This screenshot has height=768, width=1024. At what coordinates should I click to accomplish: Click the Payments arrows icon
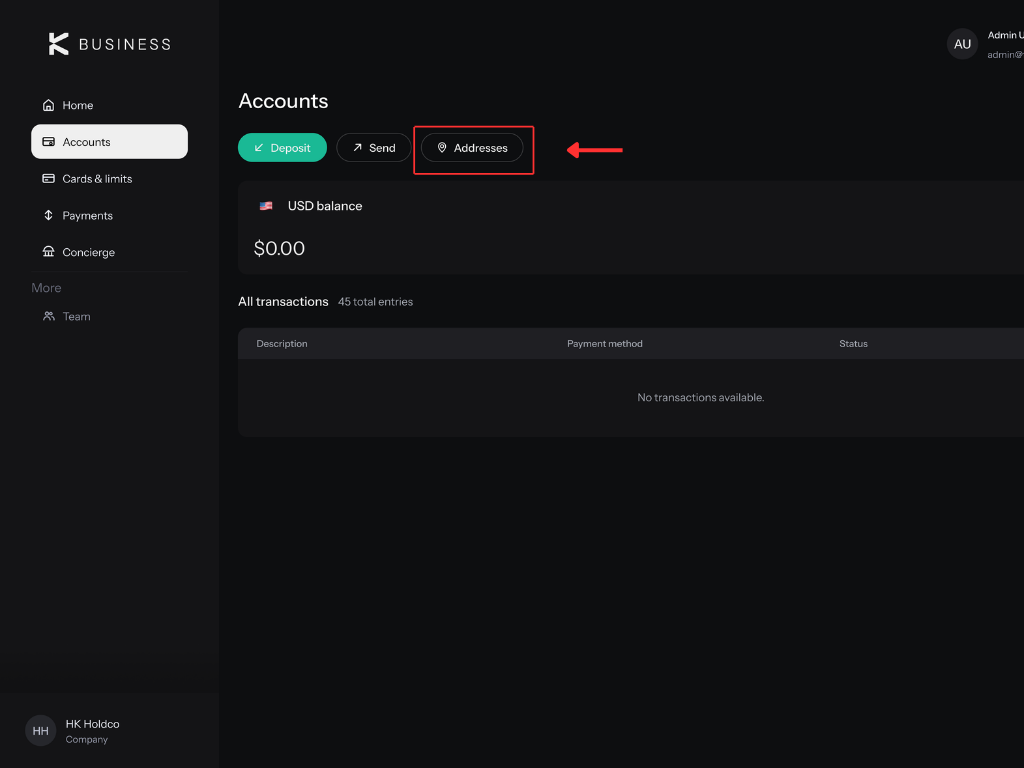coord(48,215)
